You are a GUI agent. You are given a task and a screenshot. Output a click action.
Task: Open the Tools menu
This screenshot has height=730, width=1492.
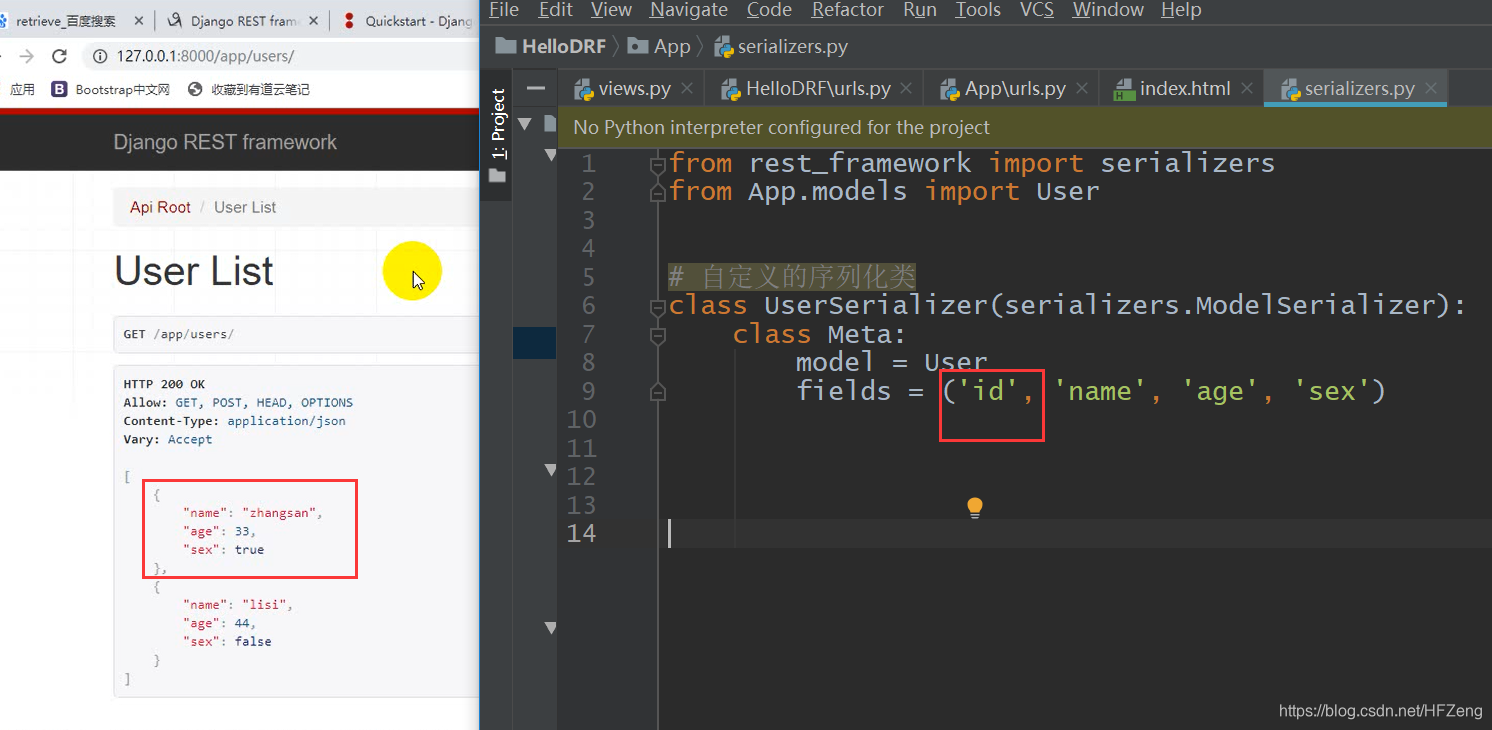click(978, 10)
